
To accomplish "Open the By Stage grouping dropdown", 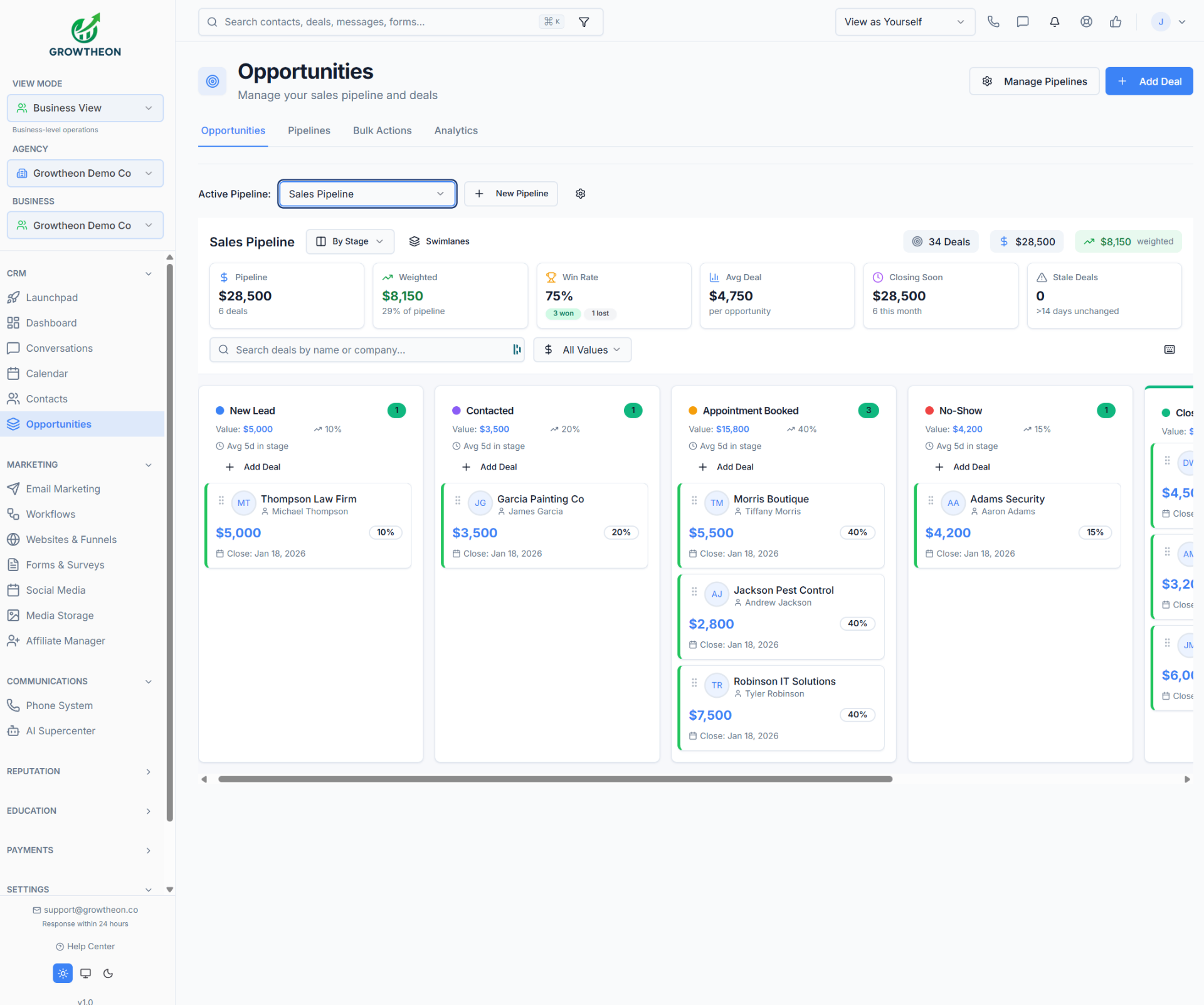I will (x=350, y=241).
